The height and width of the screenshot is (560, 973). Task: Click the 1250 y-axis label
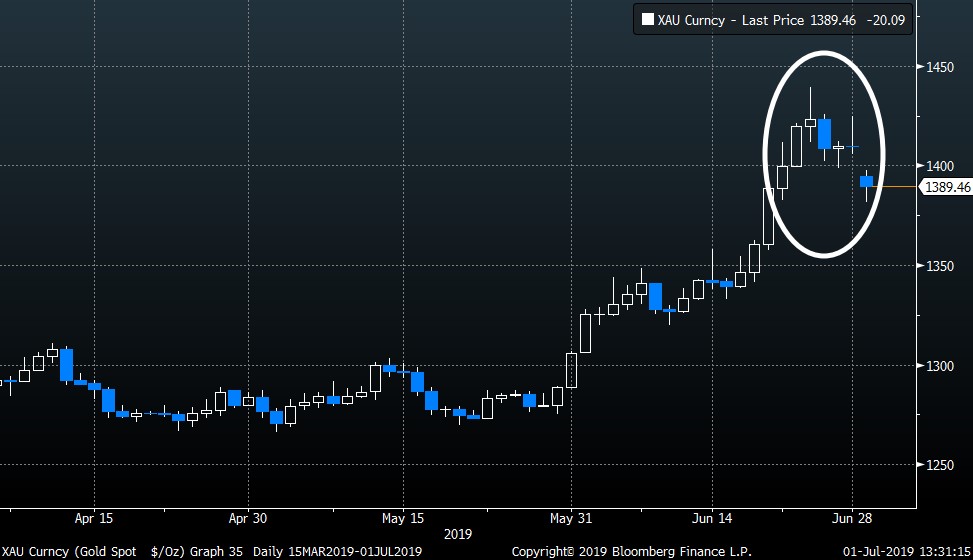[940, 465]
